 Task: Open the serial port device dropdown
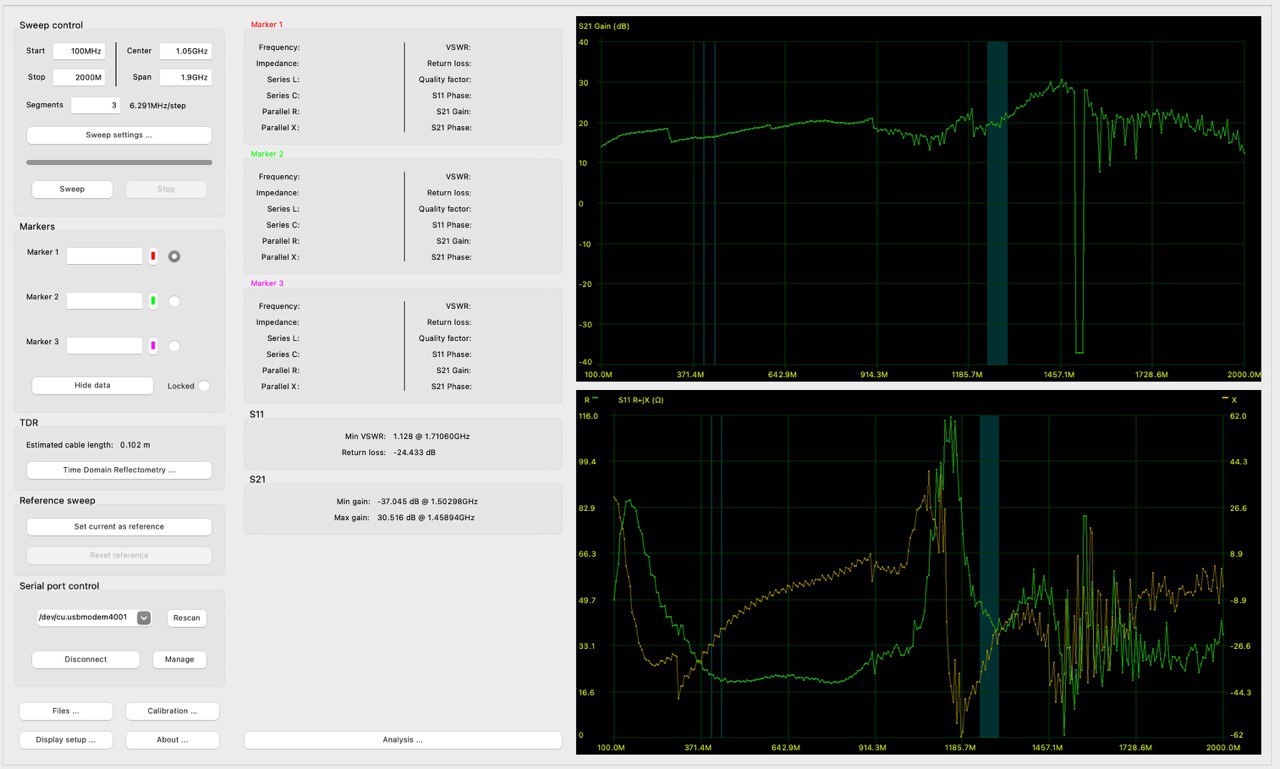coord(143,618)
